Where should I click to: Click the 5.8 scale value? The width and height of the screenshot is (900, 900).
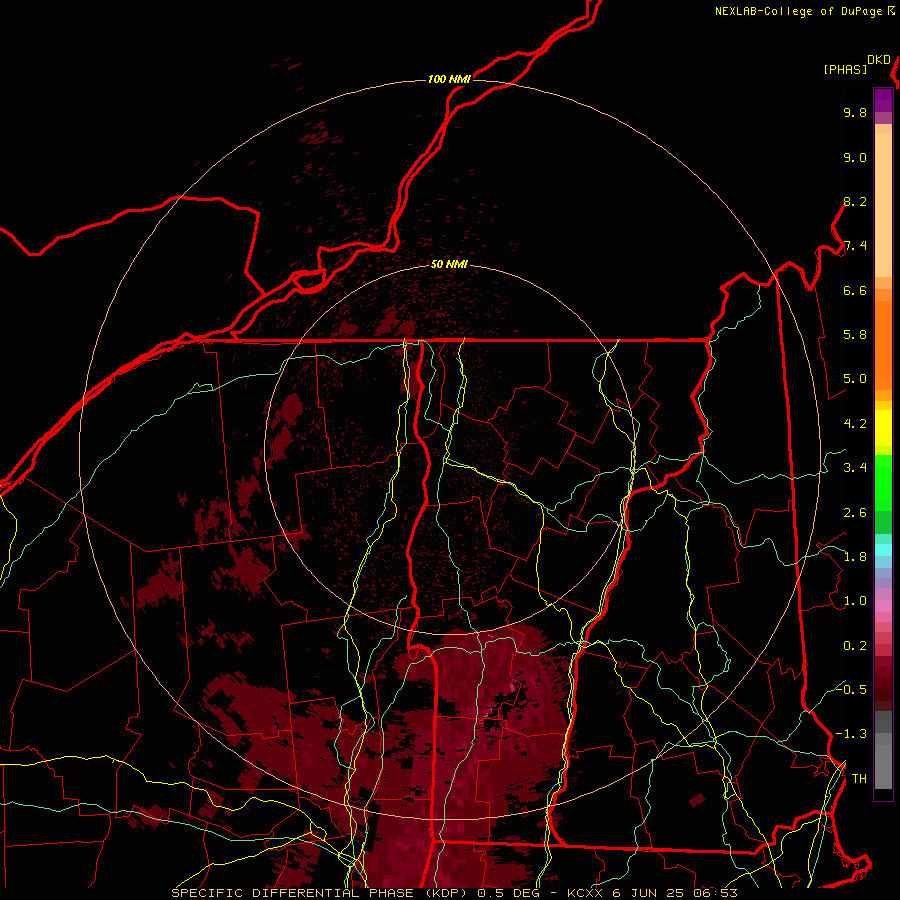tap(855, 335)
